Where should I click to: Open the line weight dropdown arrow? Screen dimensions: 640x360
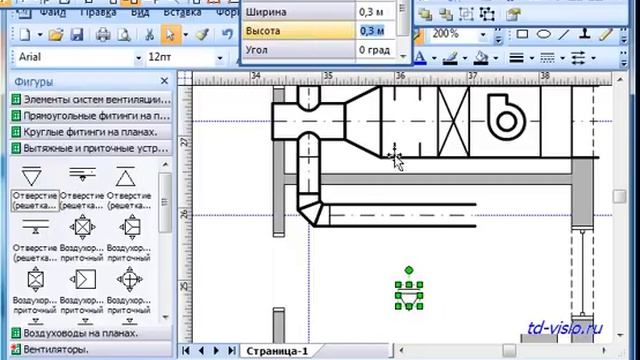[532, 58]
